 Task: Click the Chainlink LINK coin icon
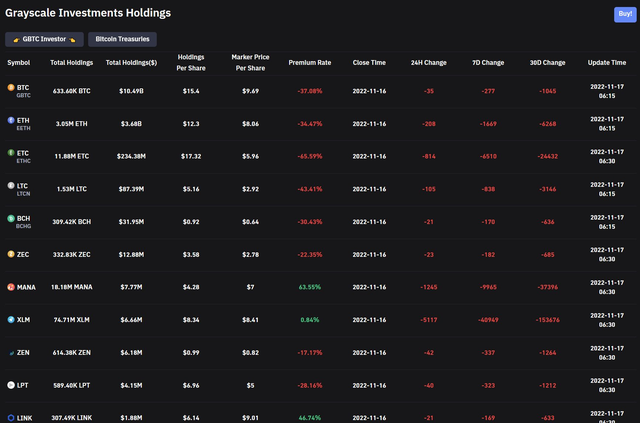[11, 417]
